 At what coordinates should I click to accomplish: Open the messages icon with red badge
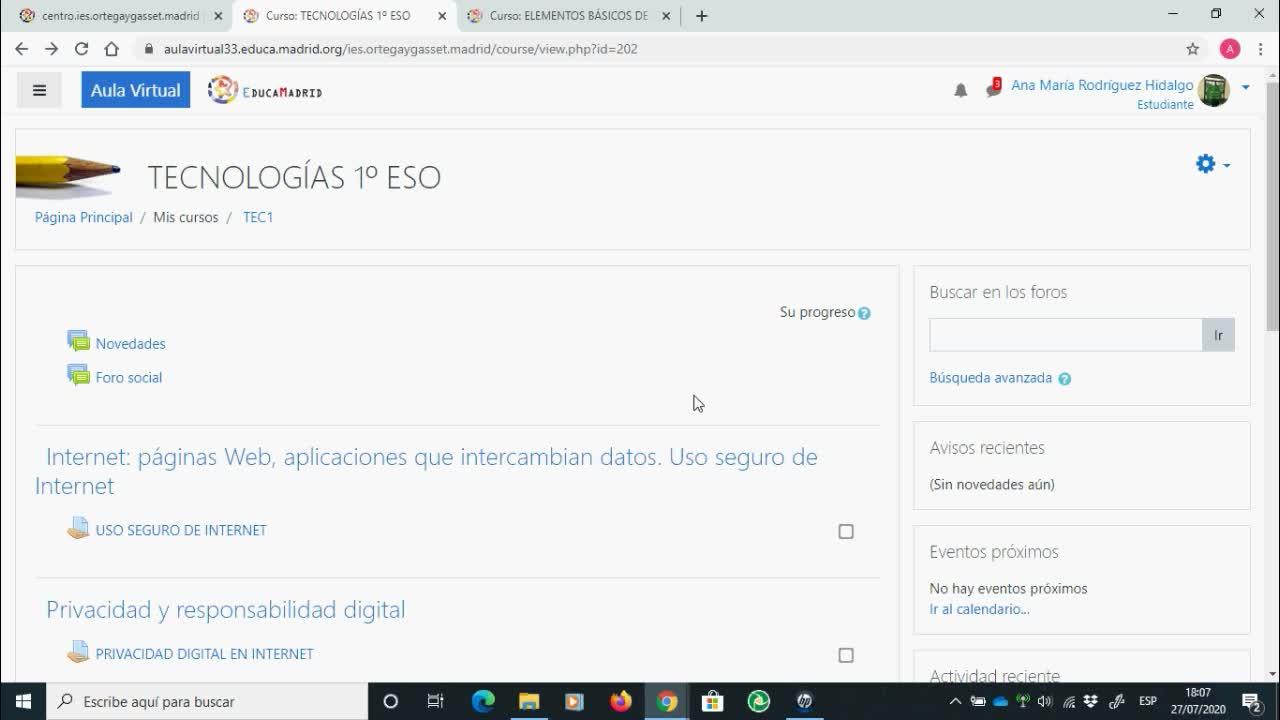click(x=993, y=88)
